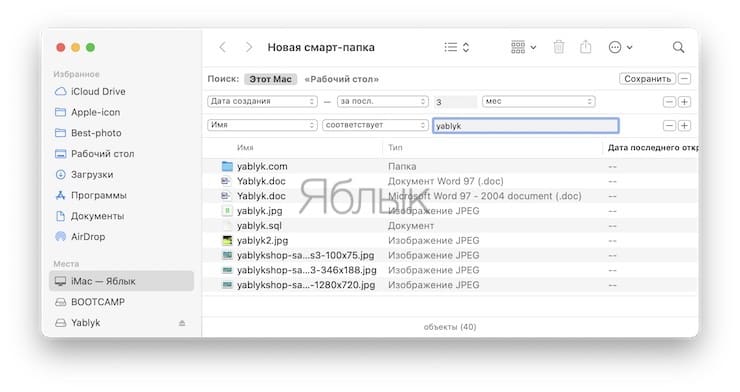Click the iMac computer icon
Screen dimensions: 740x392
pyautogui.click(x=60, y=281)
